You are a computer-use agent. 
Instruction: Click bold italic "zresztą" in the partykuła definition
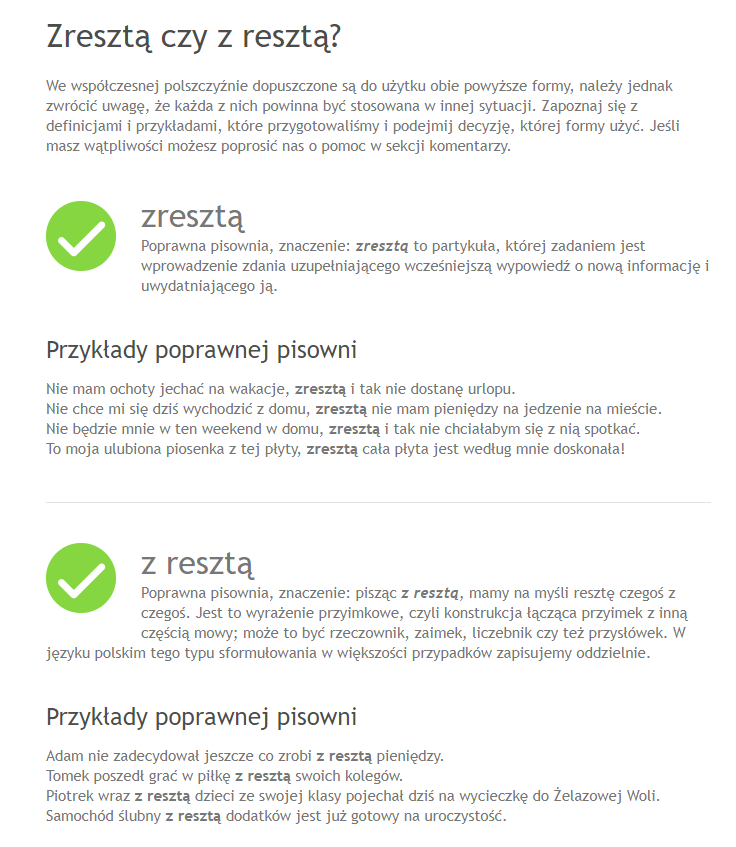click(382, 246)
